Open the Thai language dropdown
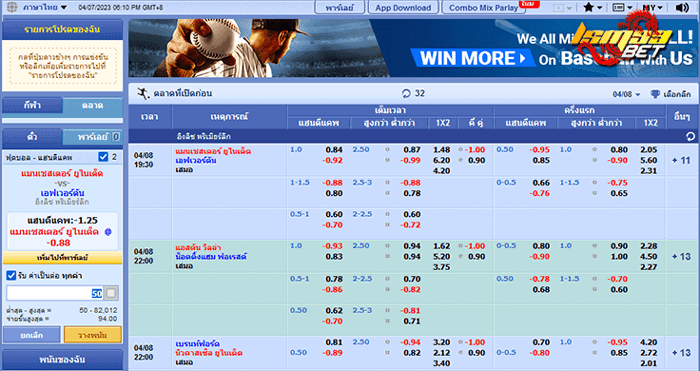The width and height of the screenshot is (700, 371). click(45, 8)
